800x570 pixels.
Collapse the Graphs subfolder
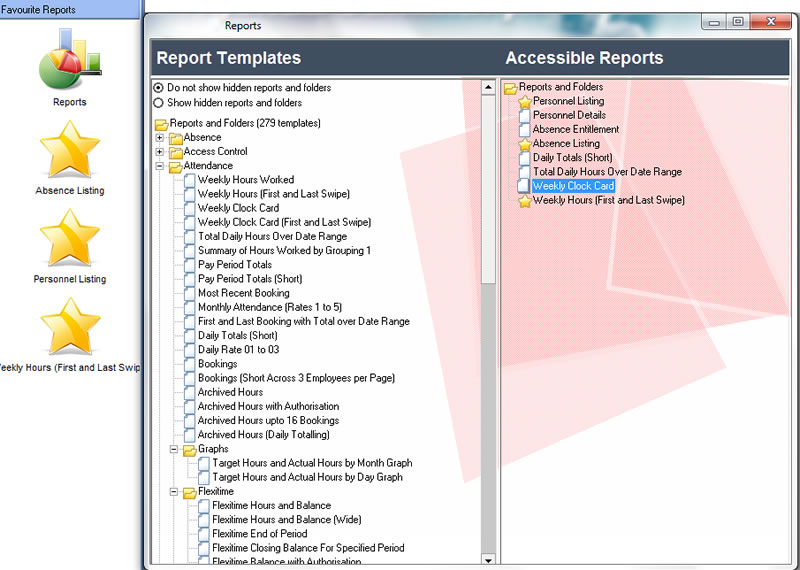(174, 449)
